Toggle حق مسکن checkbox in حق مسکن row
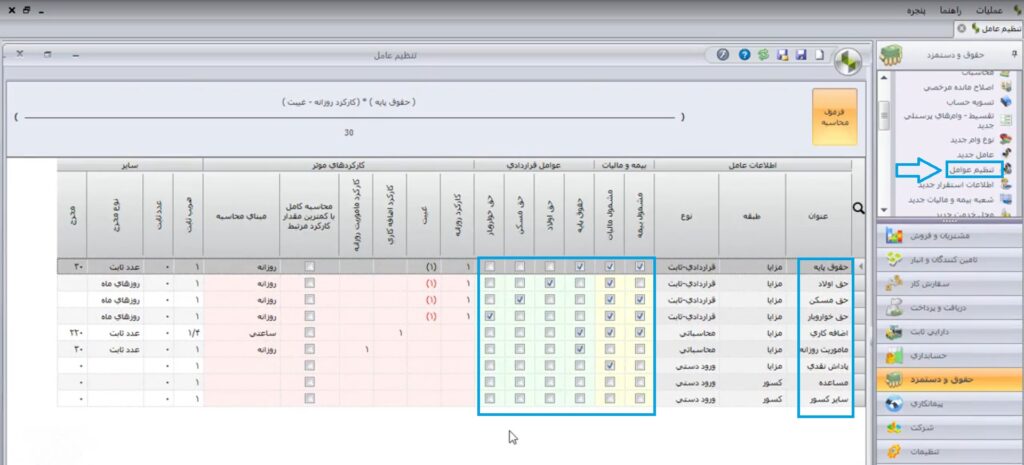 [520, 300]
